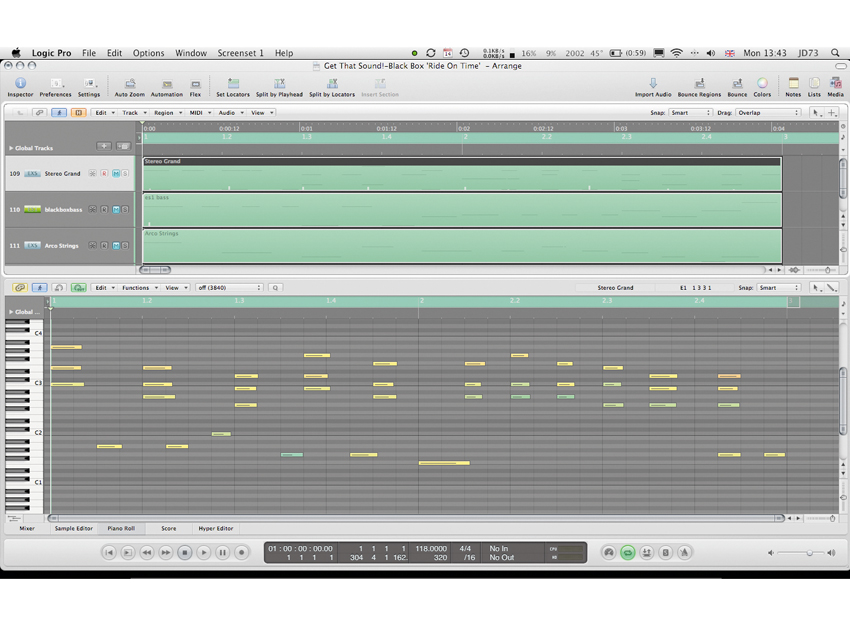The width and height of the screenshot is (850, 638).
Task: Pause playback in transport
Action: (x=222, y=552)
